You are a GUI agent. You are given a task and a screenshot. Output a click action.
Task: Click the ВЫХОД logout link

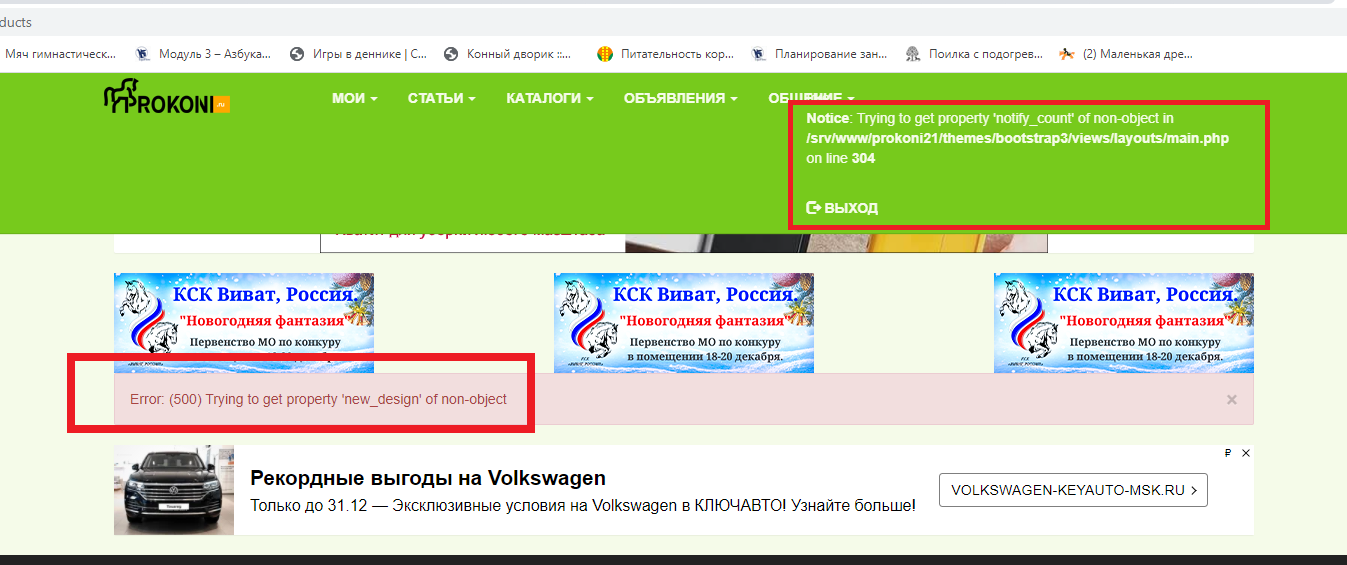(850, 208)
